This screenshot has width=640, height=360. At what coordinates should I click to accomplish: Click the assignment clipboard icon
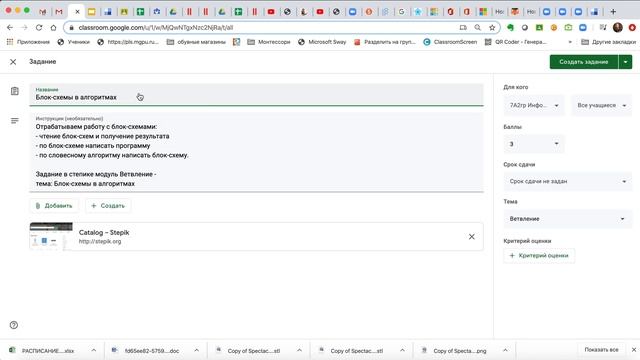pos(15,91)
